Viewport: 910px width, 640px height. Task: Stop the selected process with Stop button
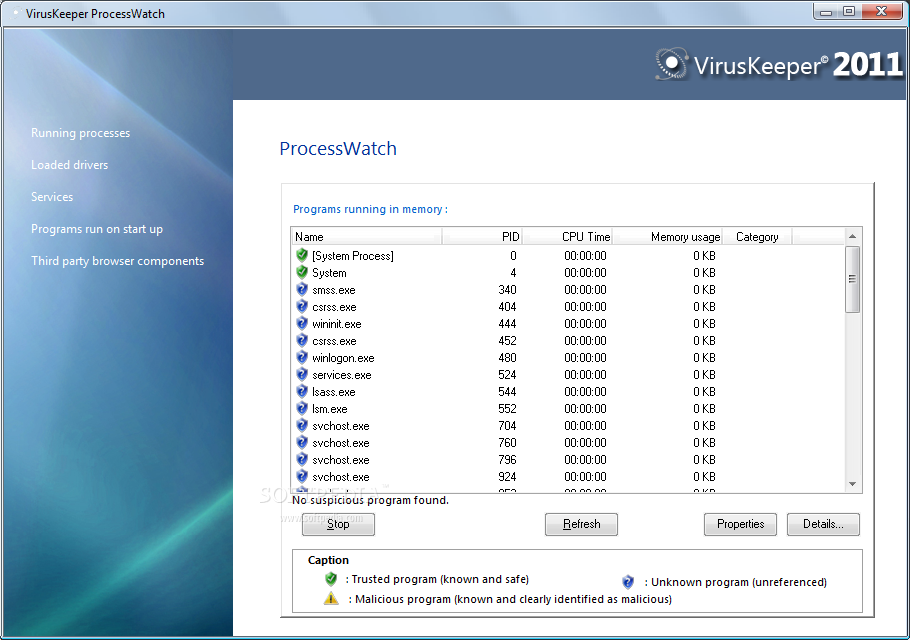coord(338,524)
